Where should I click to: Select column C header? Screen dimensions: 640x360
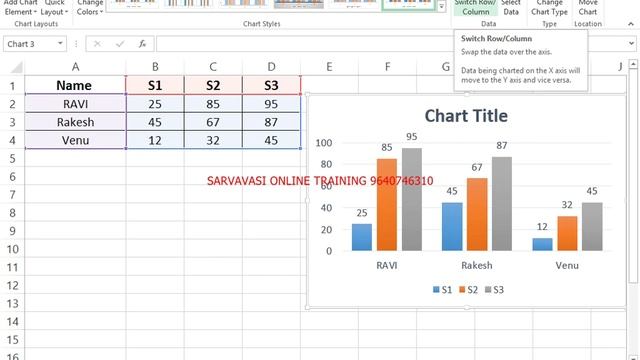pos(213,67)
